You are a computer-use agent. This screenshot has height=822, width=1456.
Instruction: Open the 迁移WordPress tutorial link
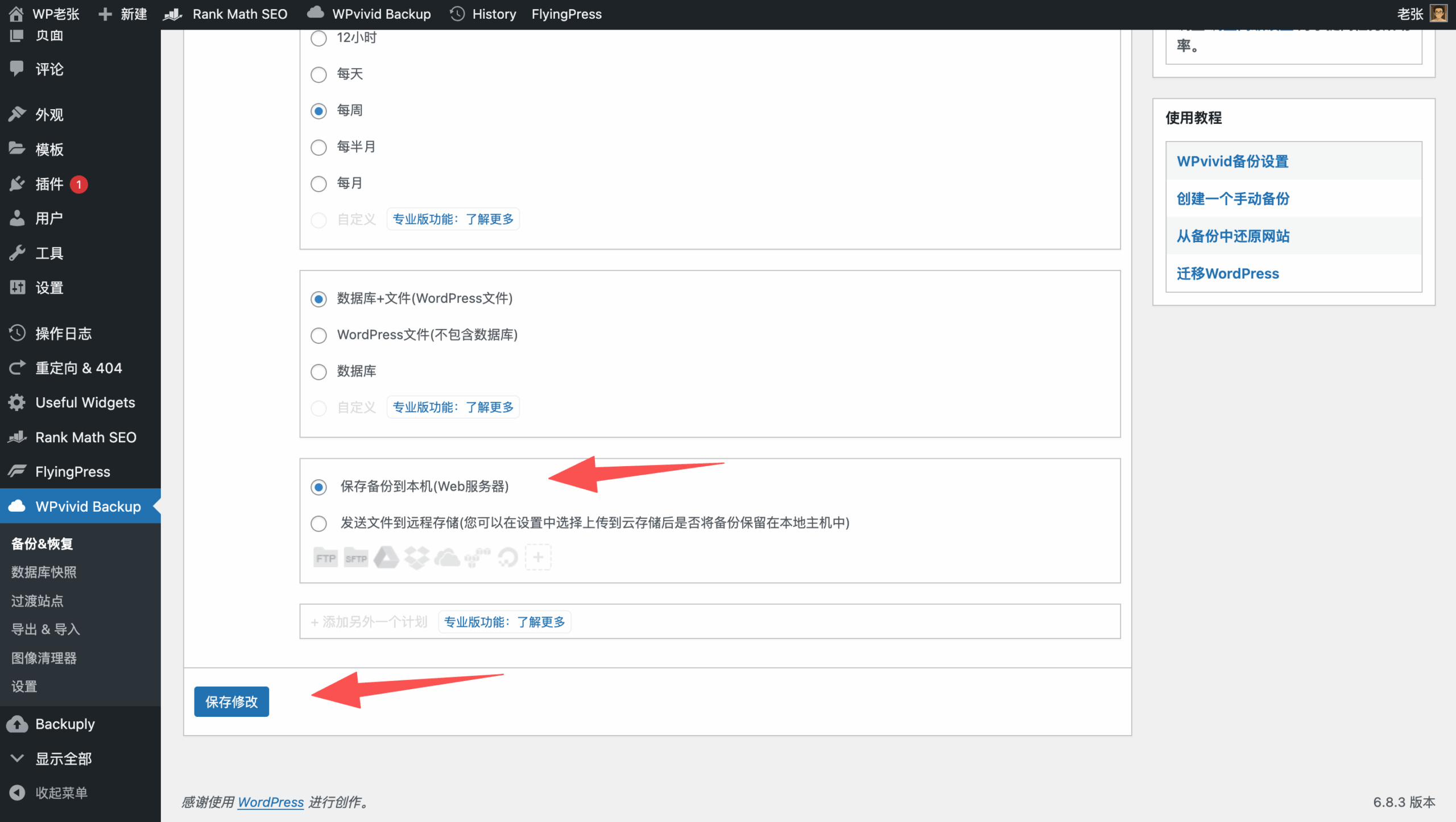[x=1227, y=273]
